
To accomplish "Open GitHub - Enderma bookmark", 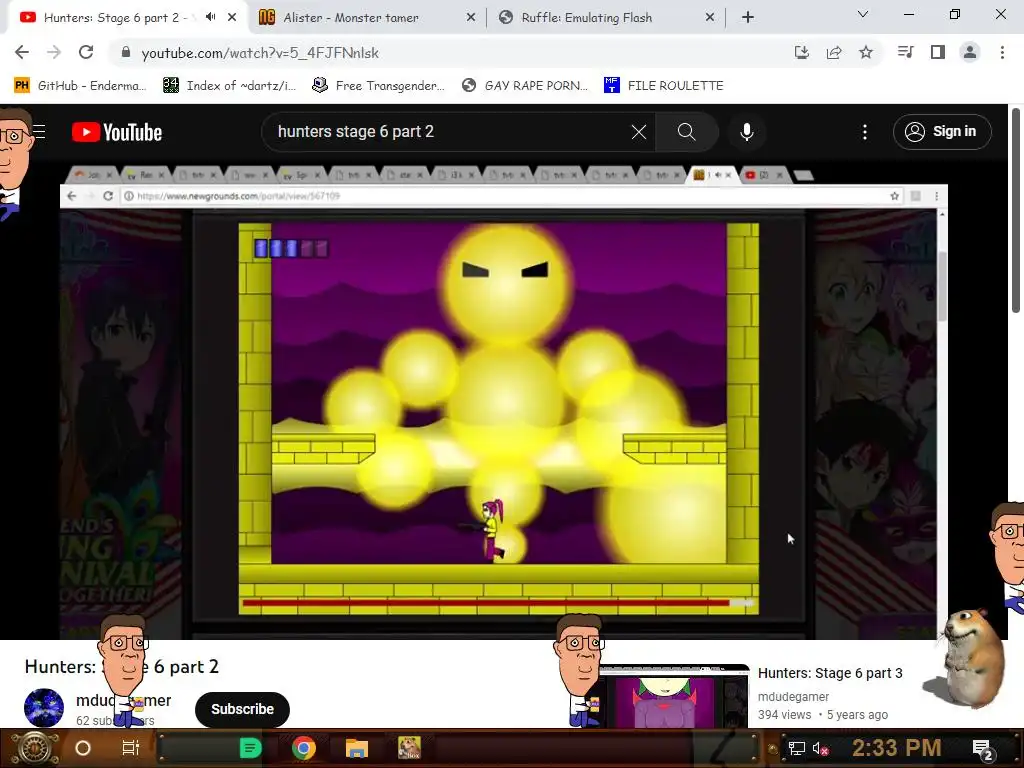I will tap(80, 86).
